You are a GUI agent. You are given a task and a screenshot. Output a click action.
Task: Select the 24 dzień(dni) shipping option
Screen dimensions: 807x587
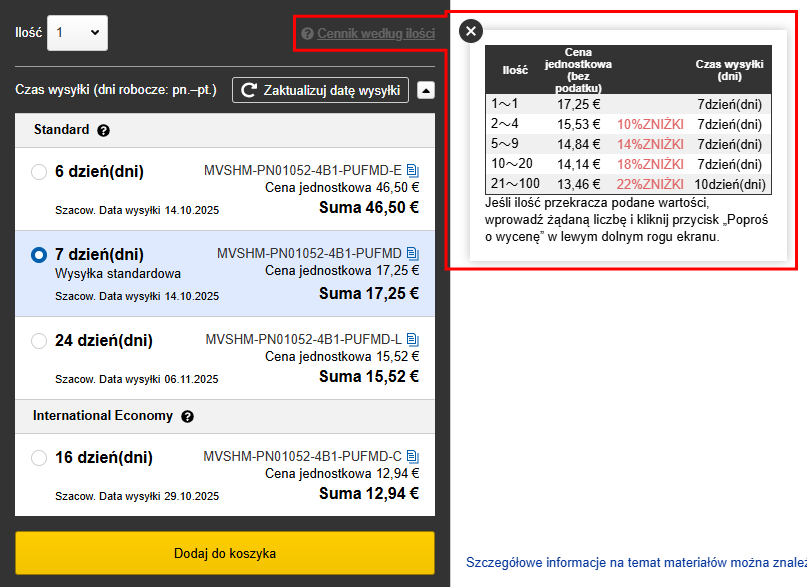[x=39, y=341]
